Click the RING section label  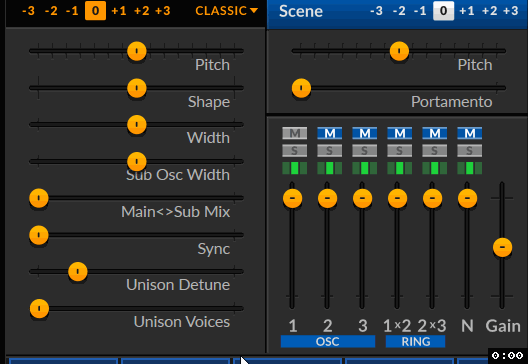point(416,341)
